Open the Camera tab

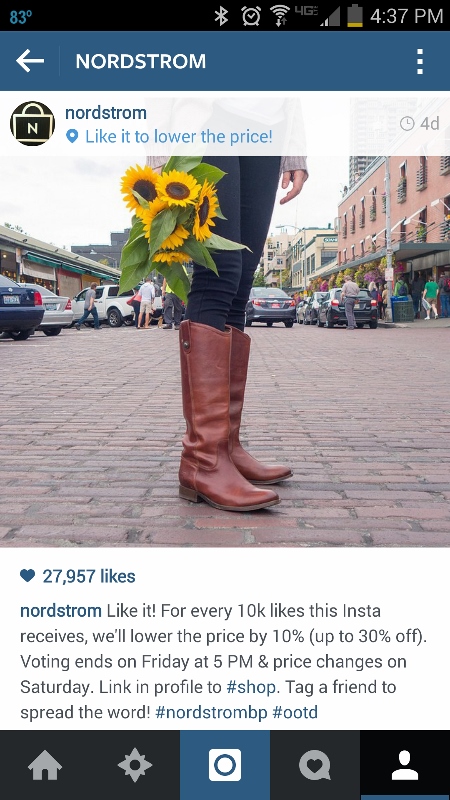coord(225,765)
